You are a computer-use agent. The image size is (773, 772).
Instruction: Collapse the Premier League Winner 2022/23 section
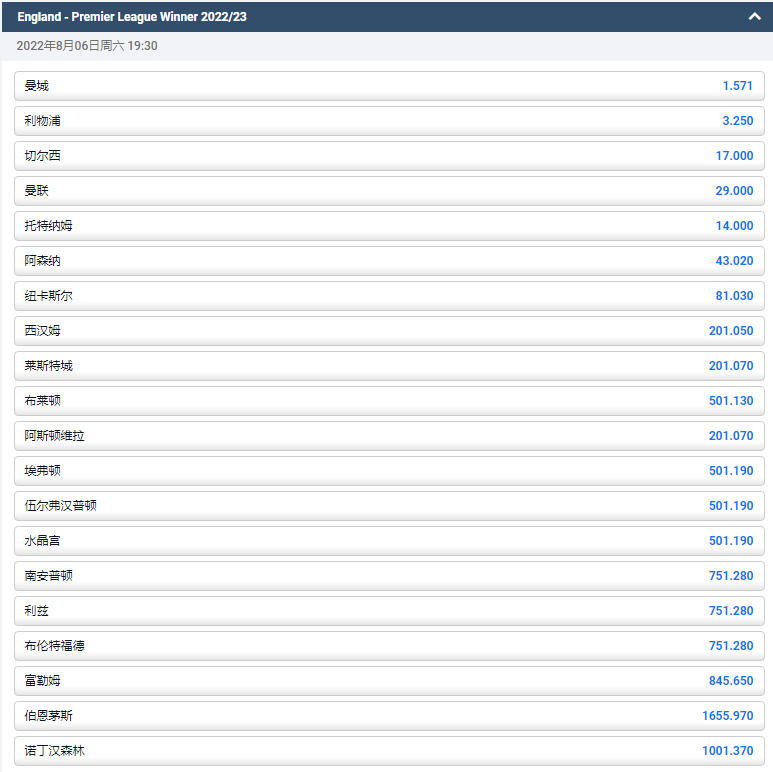click(x=754, y=16)
